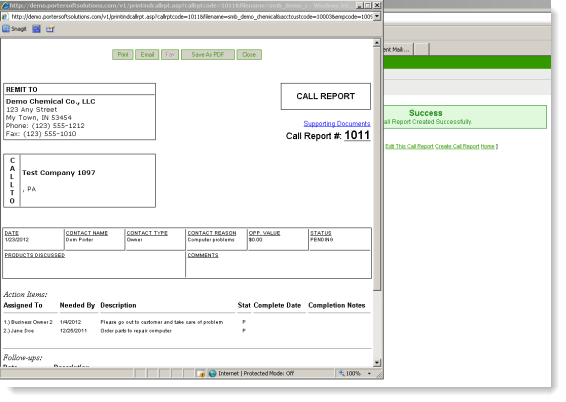Click the Save As PDF button
566x402 pixels.
(208, 54)
